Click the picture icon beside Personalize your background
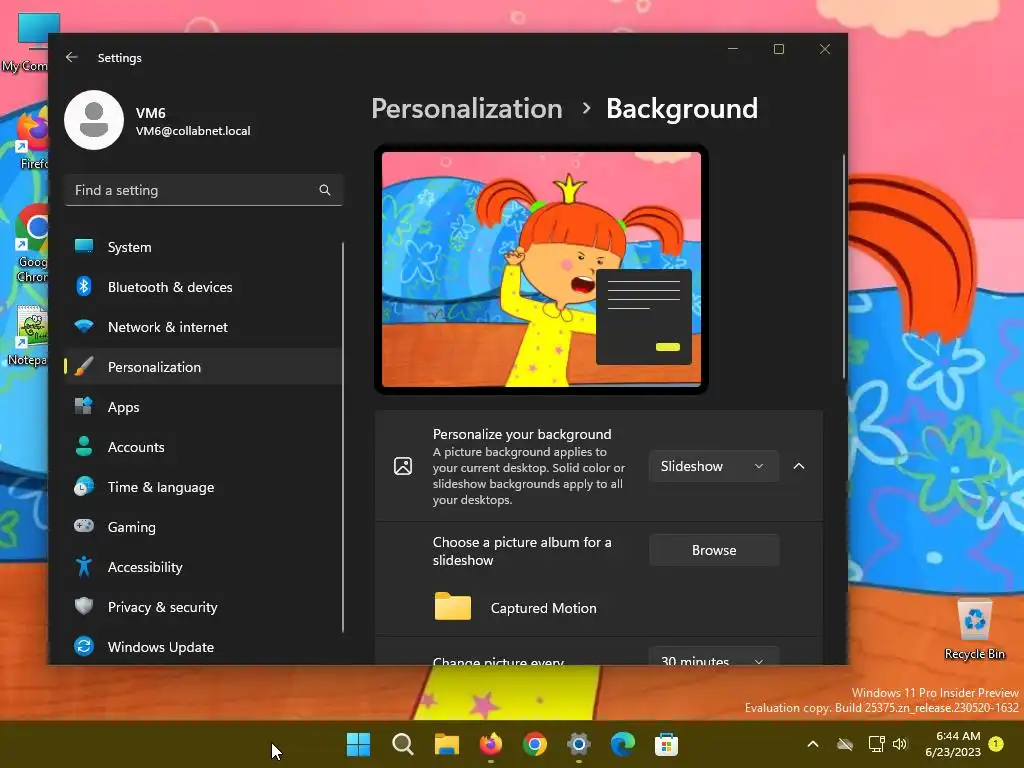The height and width of the screenshot is (768, 1024). pos(403,466)
